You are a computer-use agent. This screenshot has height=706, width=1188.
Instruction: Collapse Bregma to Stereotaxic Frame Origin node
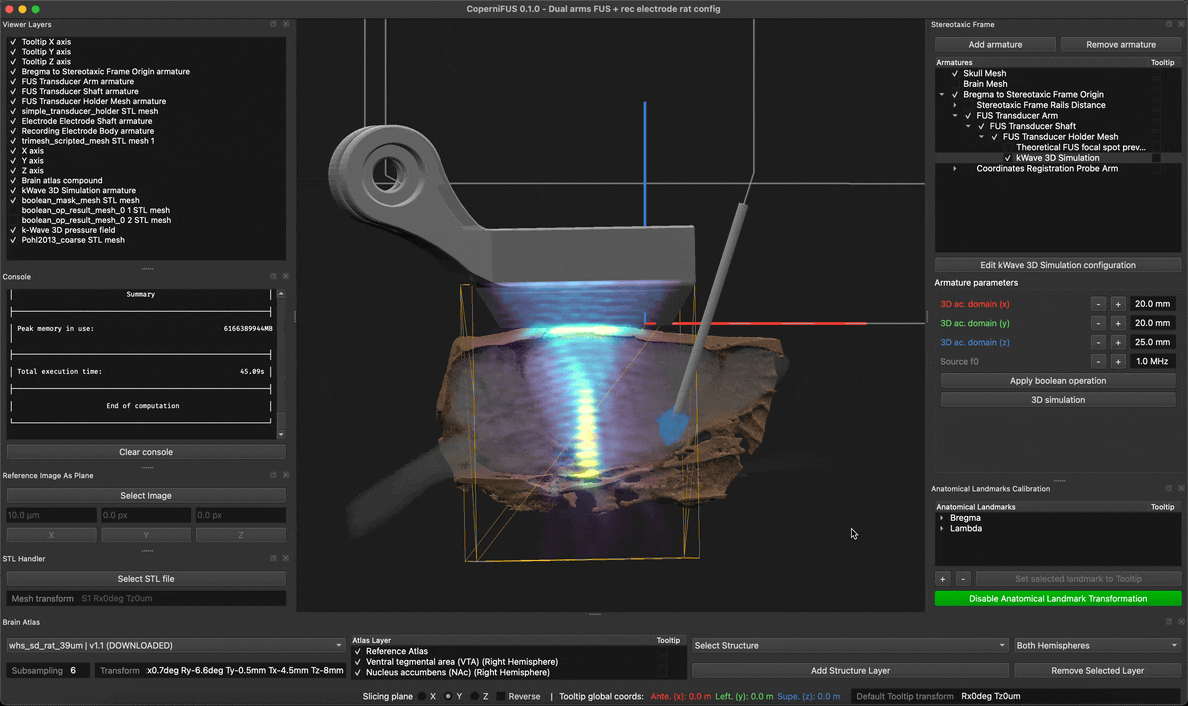pyautogui.click(x=942, y=95)
